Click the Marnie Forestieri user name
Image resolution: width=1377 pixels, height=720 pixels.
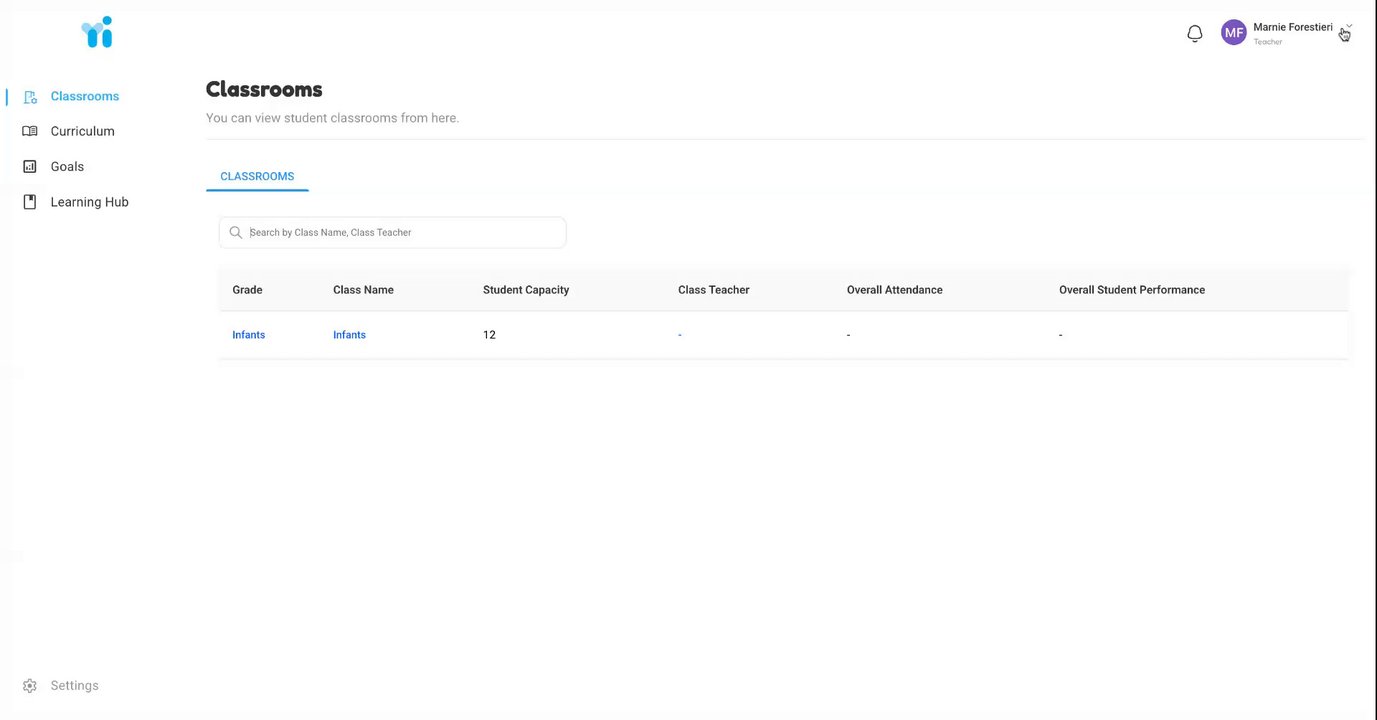pyautogui.click(x=1293, y=27)
